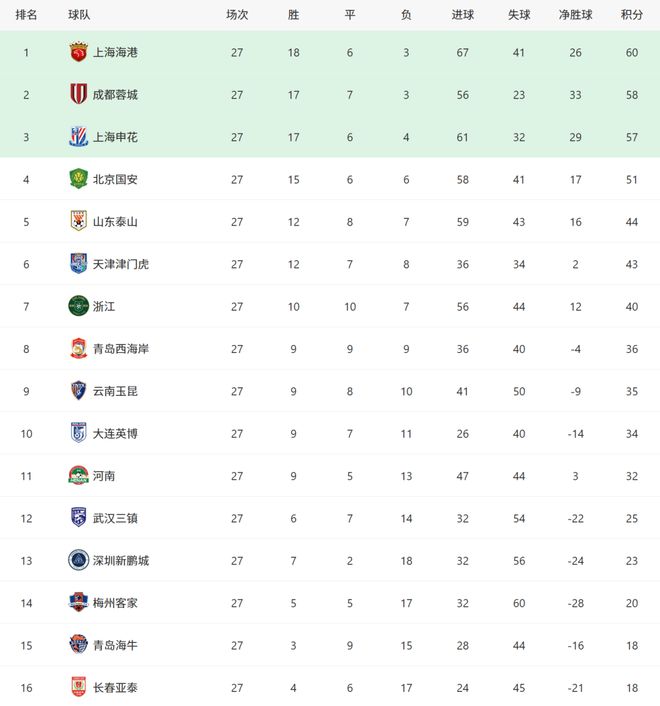660x706 pixels.
Task: Click the 青岛西海岸 red logo
Action: (x=78, y=348)
